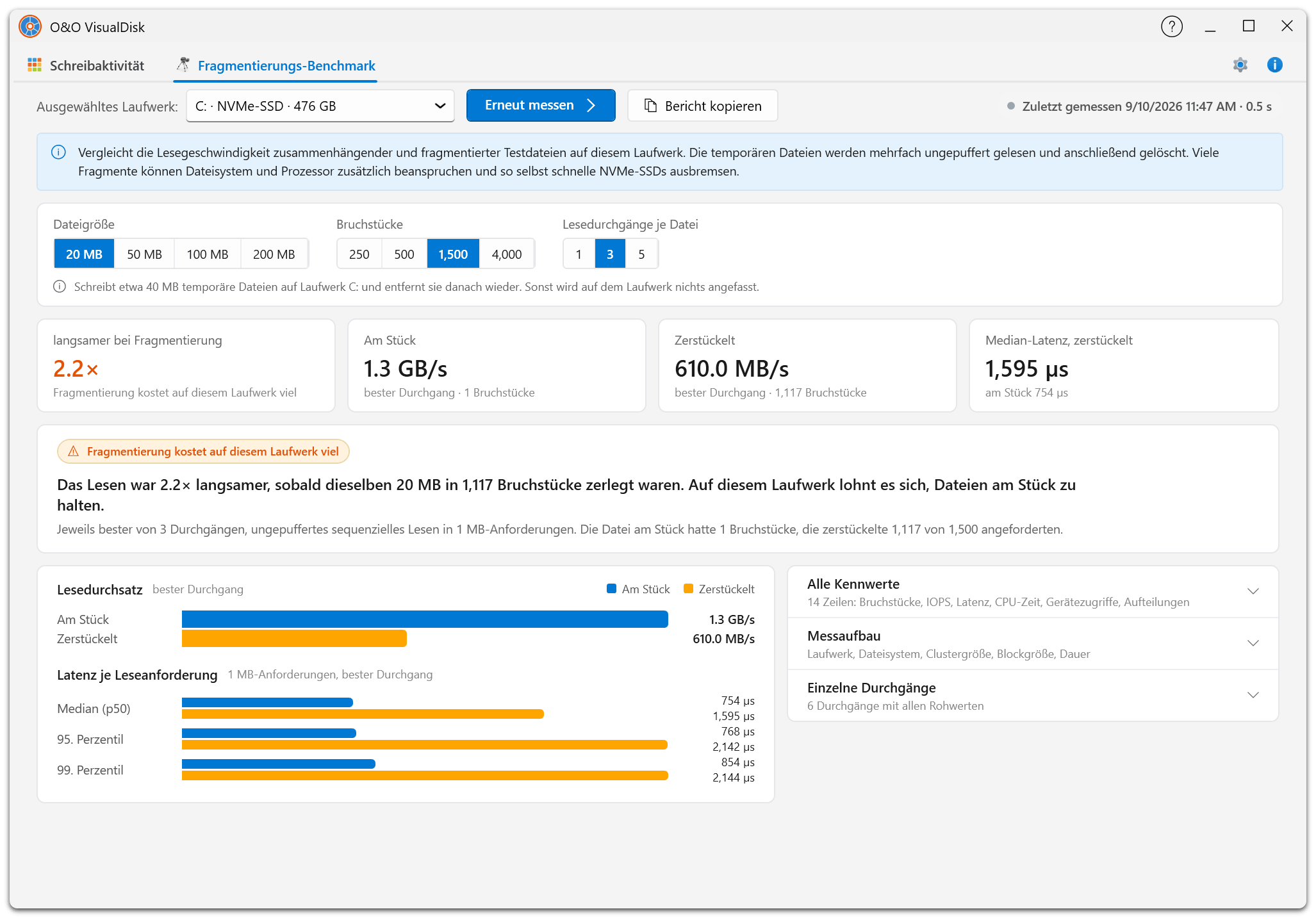Click Erneut messen button
This screenshot has height=918, width=1316.
tap(541, 106)
